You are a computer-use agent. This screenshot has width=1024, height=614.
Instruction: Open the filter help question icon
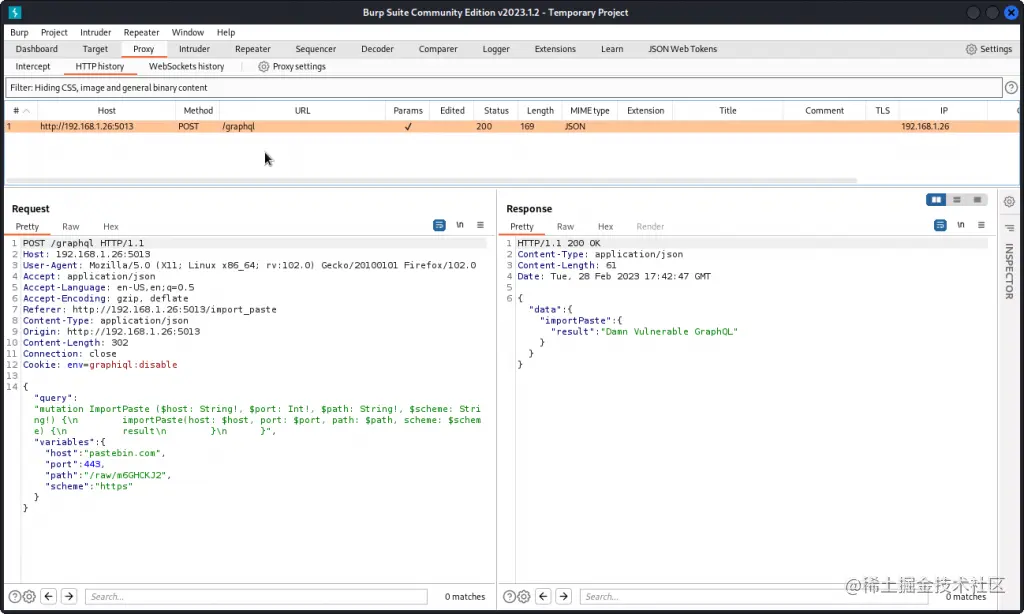tap(1011, 88)
